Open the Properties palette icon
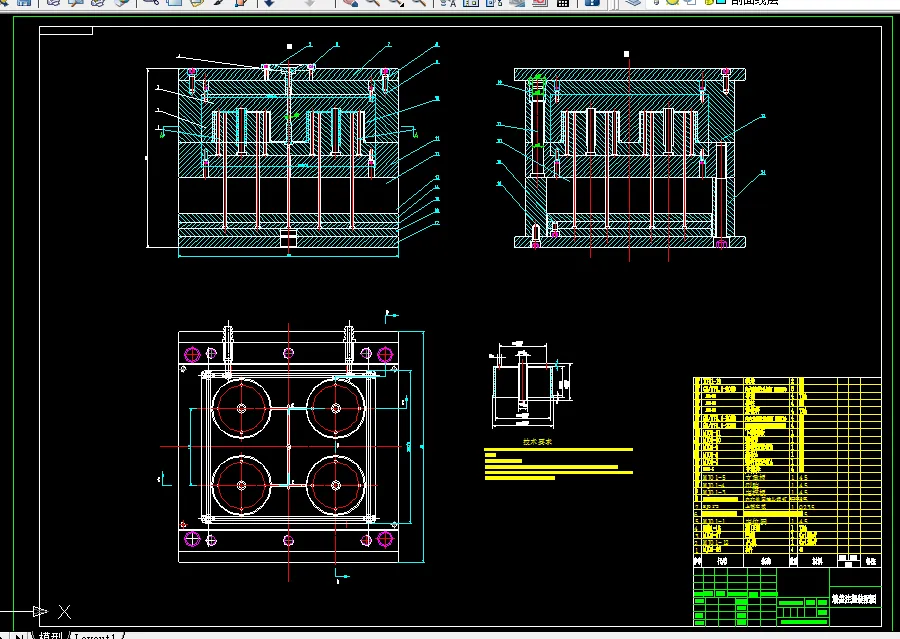Screen dimensions: 900x639 (448, 2)
